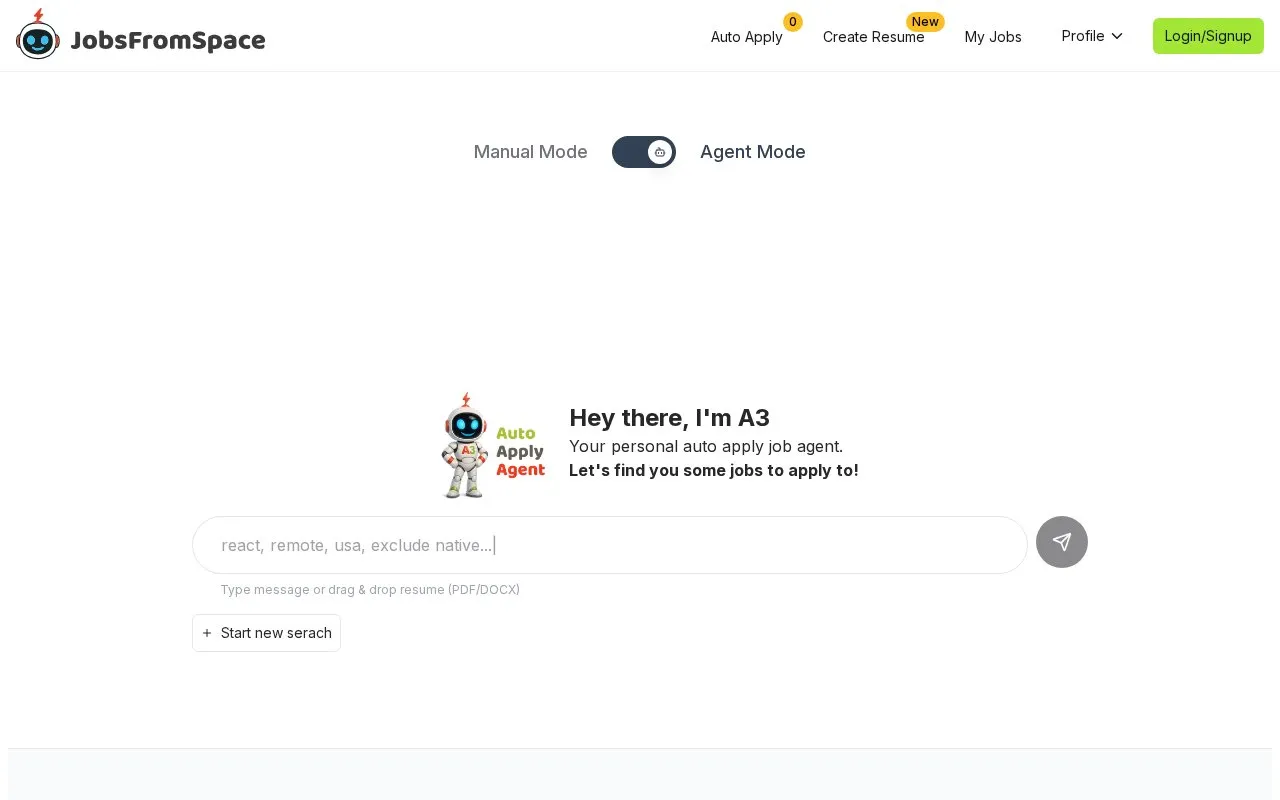Click 'Let's find you some jobs' text
Viewport: 1280px width, 800px height.
point(714,470)
